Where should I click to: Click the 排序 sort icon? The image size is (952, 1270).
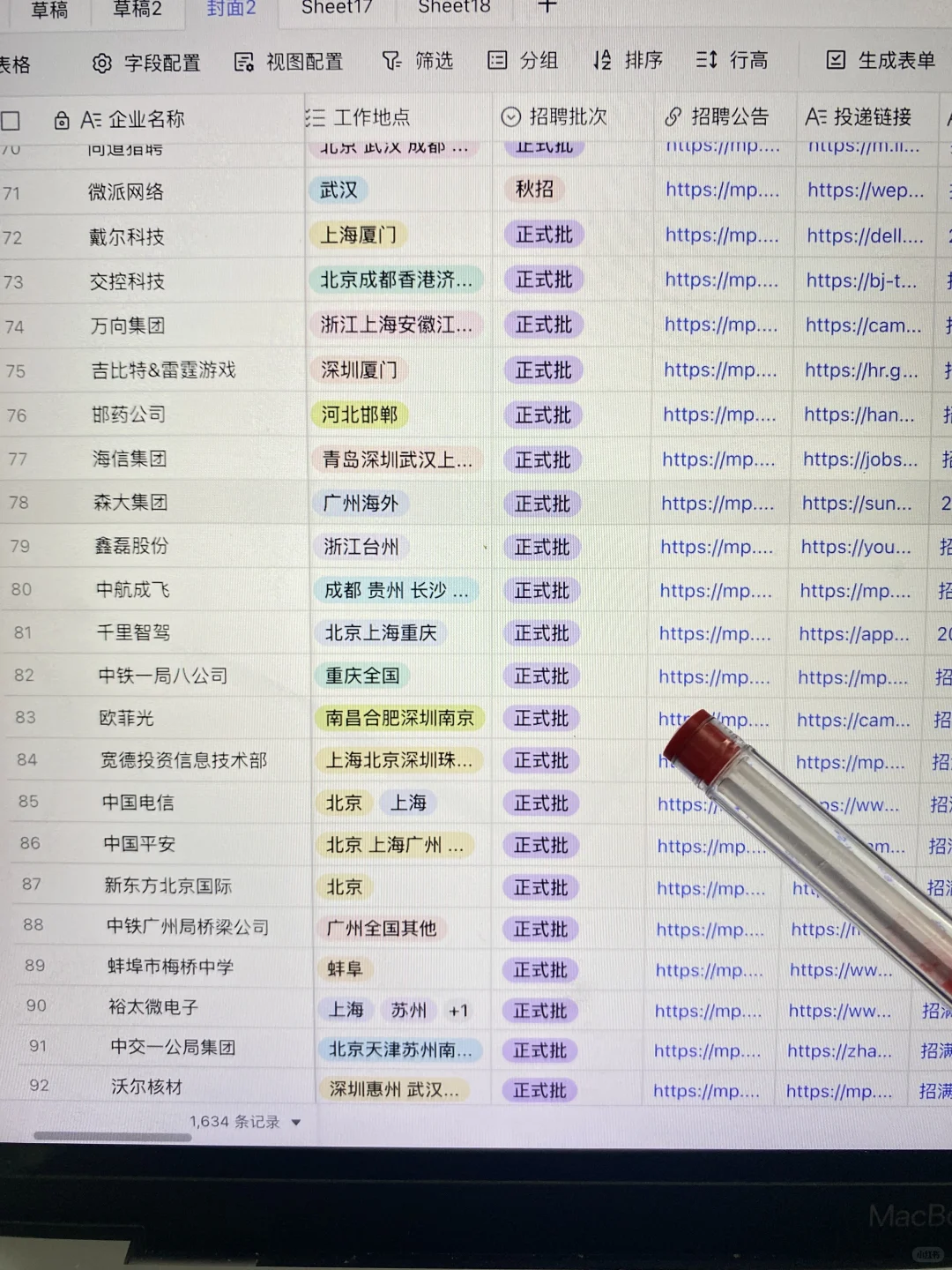[602, 60]
